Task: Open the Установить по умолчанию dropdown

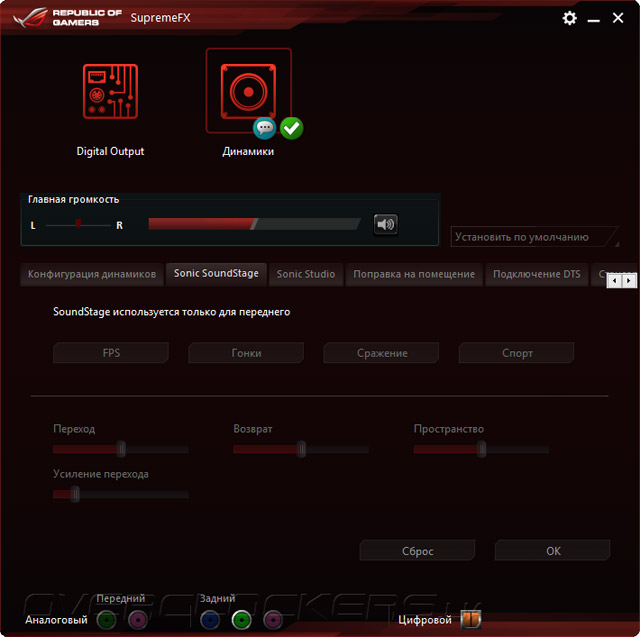Action: (535, 237)
